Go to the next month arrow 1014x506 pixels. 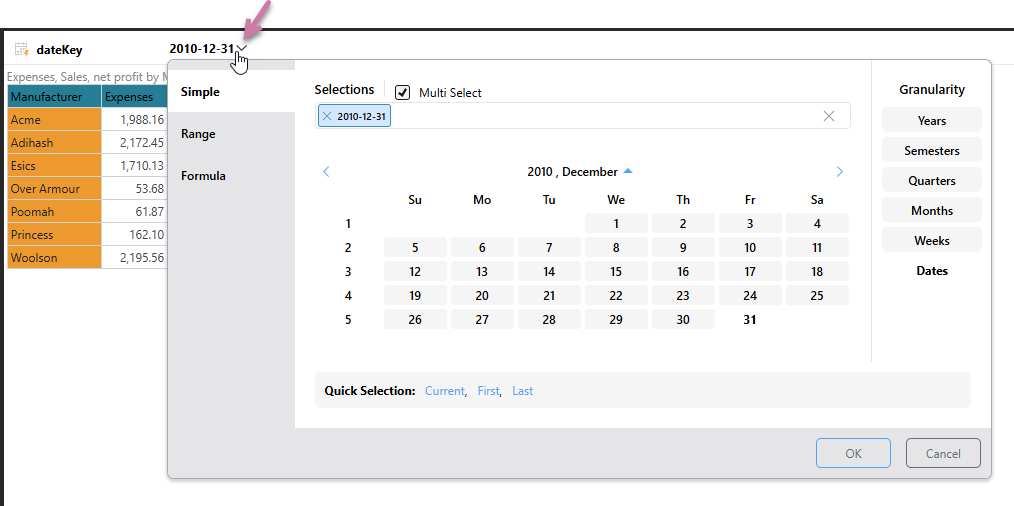(839, 172)
